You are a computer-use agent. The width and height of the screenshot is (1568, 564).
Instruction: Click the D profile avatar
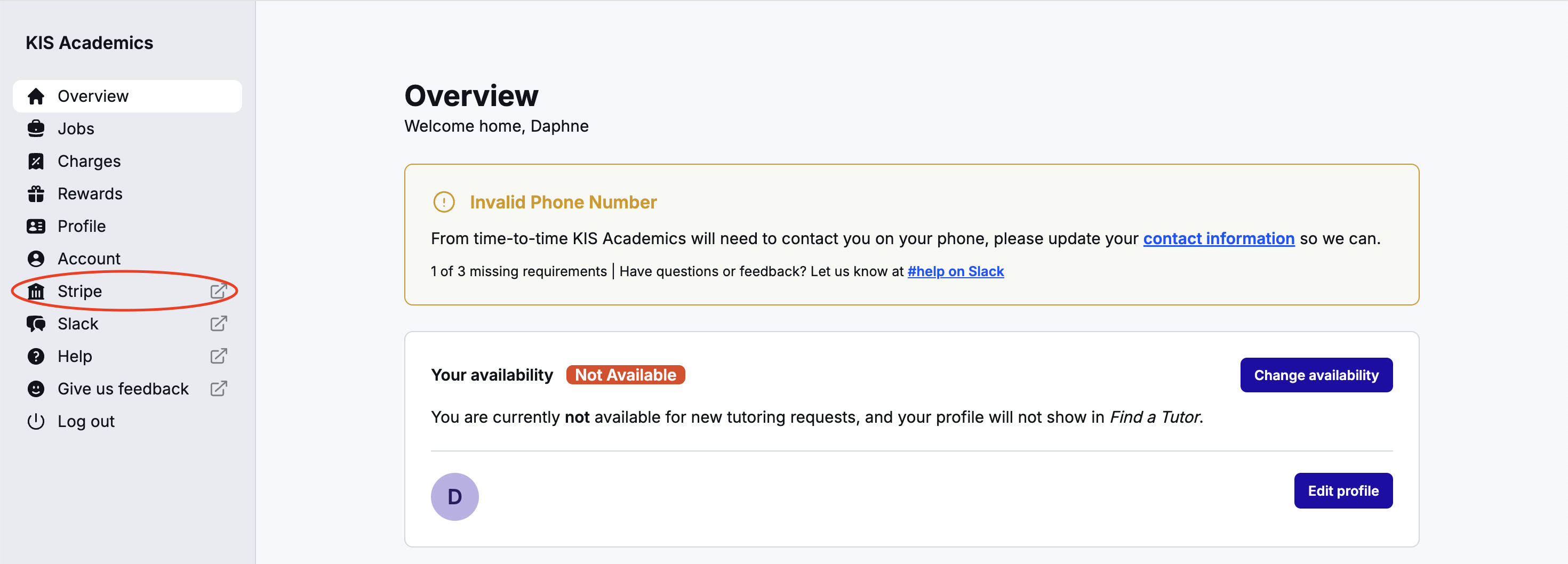click(454, 496)
